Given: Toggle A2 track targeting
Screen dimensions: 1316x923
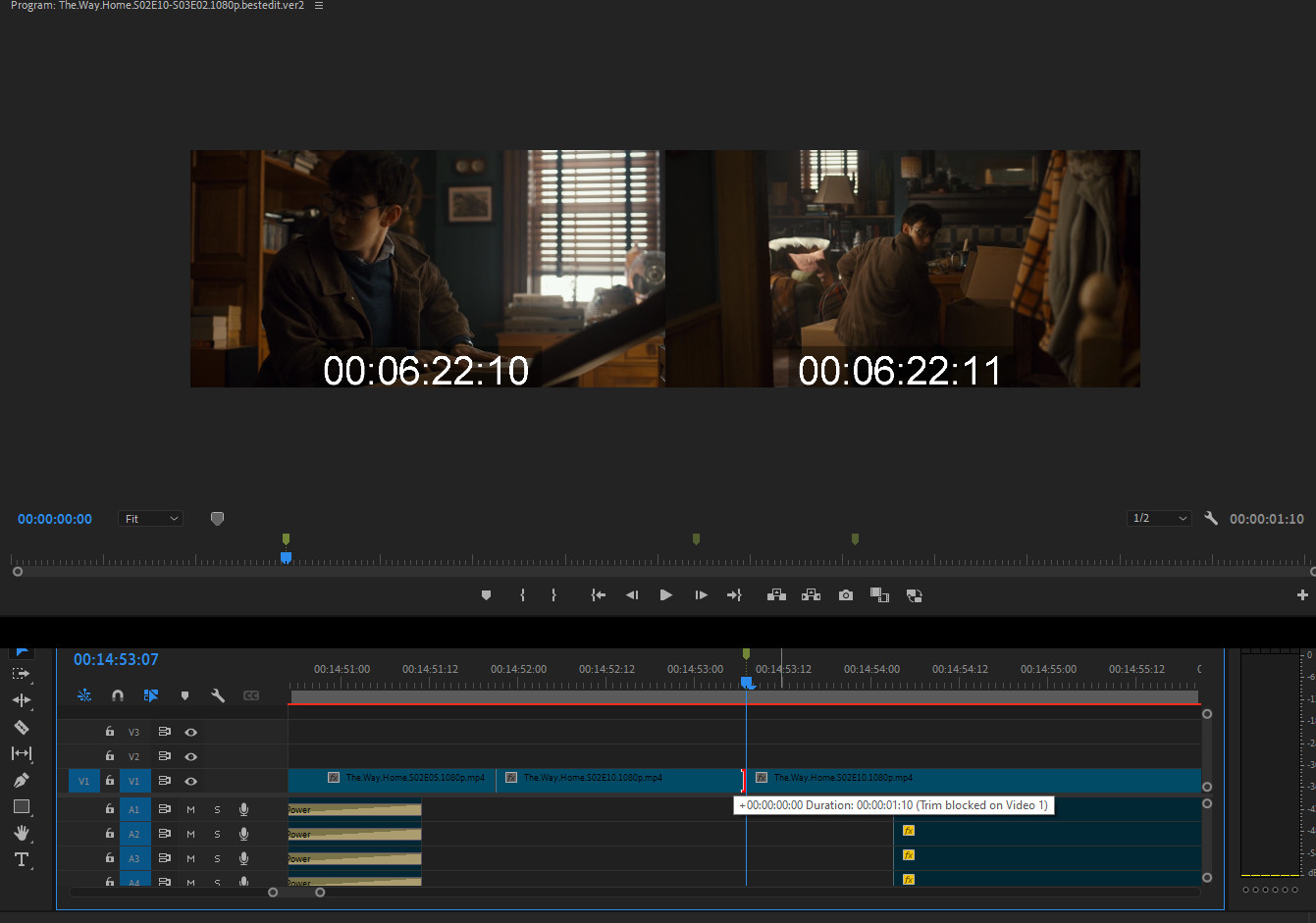Looking at the screenshot, I should click(134, 834).
